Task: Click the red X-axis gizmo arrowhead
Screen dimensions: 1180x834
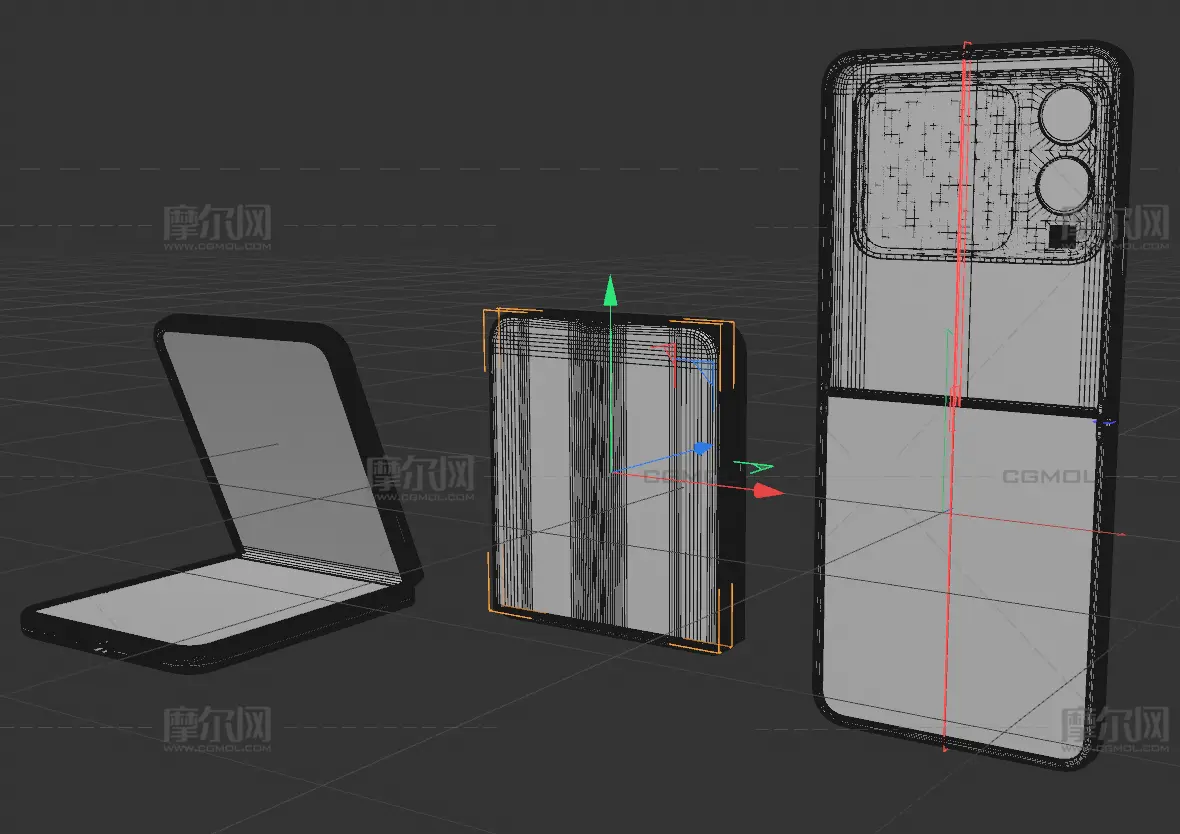Action: coord(767,491)
